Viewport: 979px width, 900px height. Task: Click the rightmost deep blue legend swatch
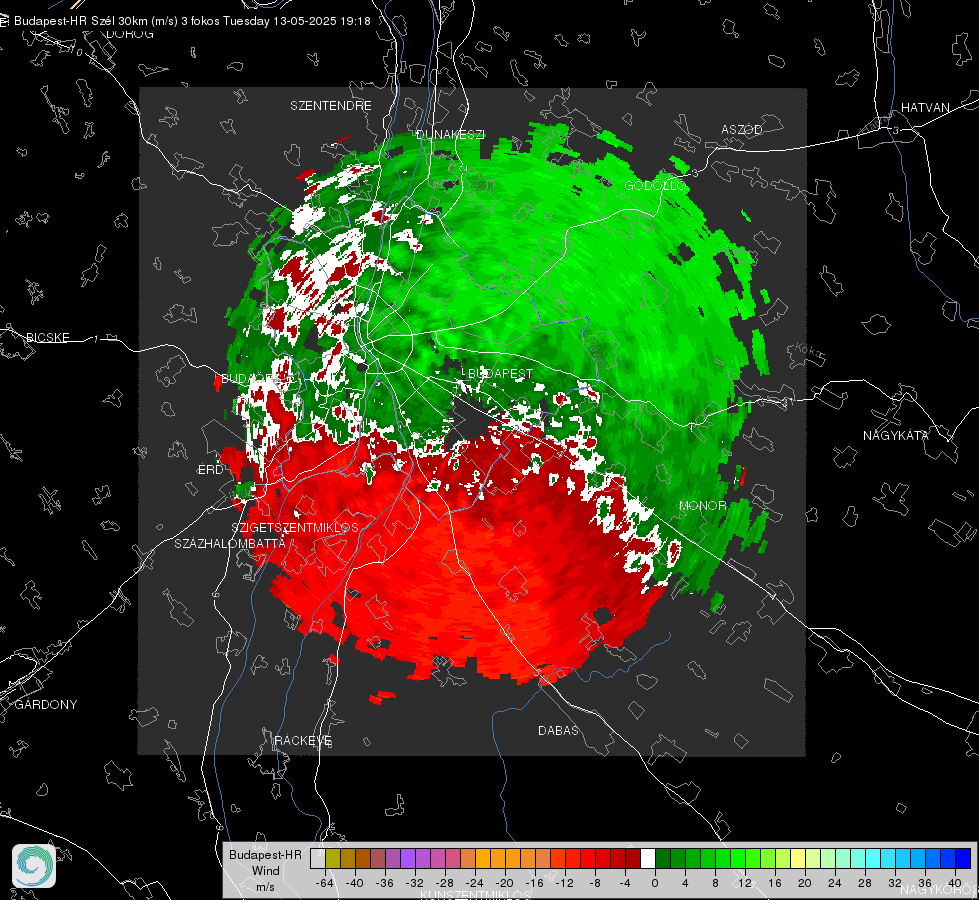963,859
